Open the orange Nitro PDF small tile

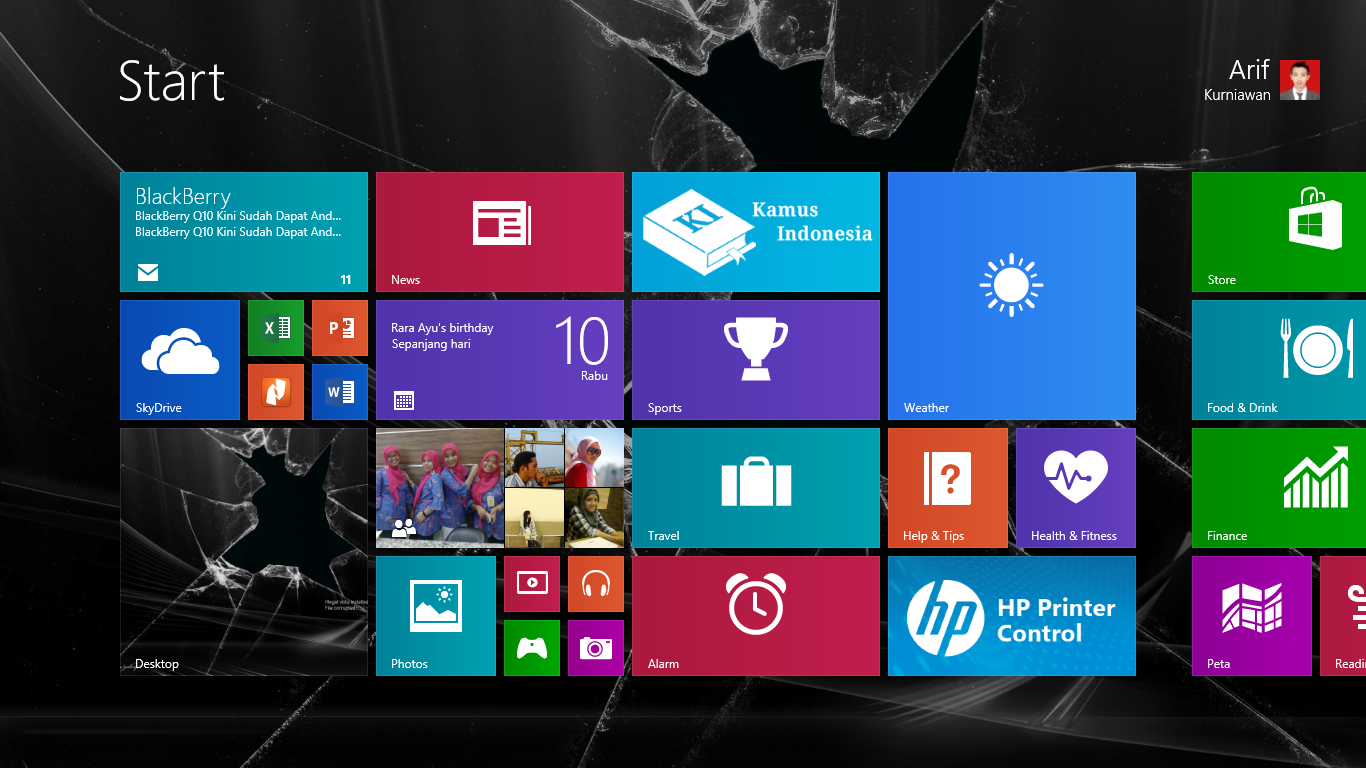(276, 392)
